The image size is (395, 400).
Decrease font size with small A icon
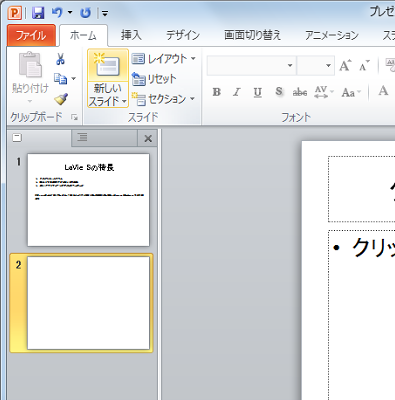(364, 65)
